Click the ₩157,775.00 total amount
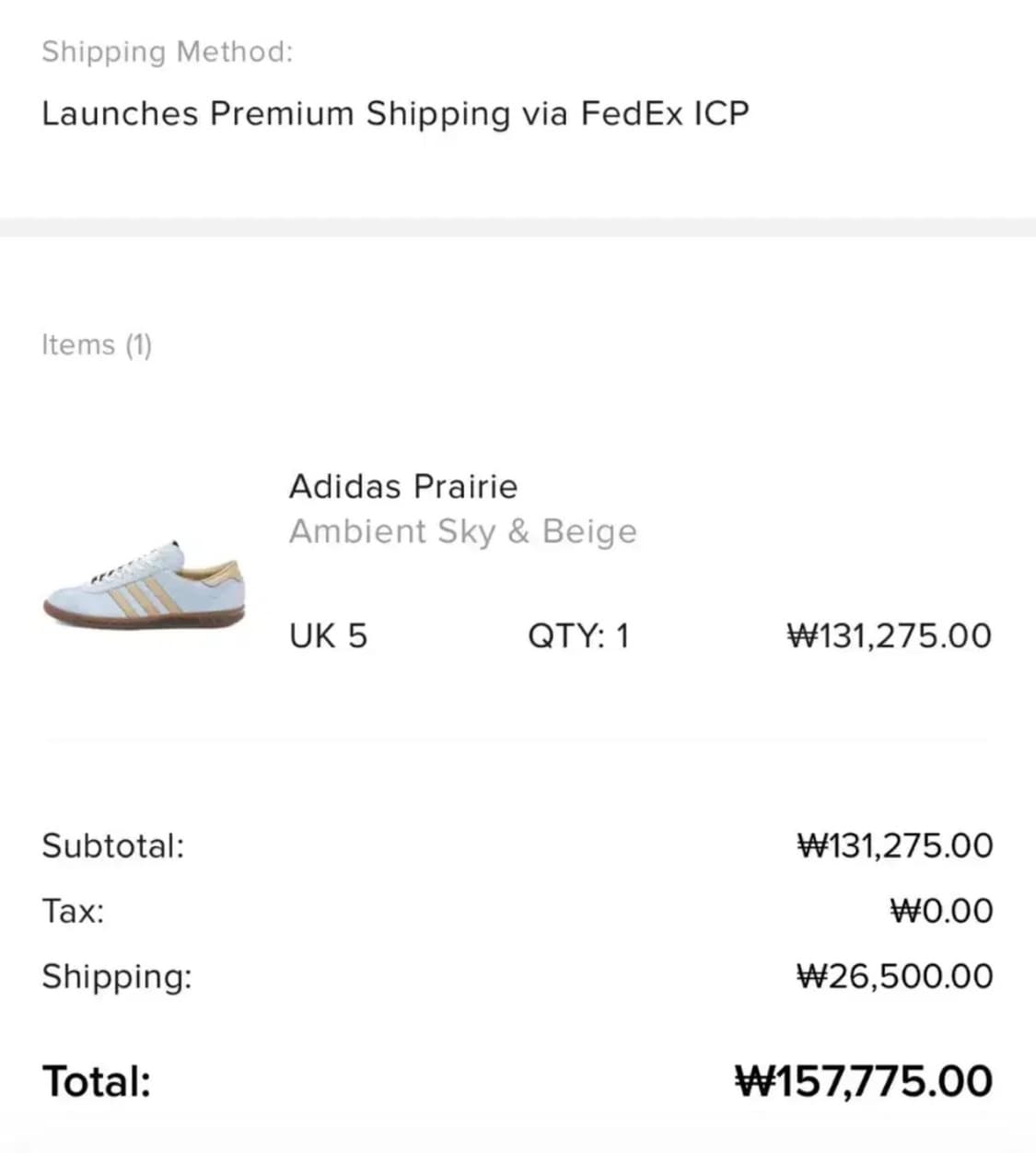 point(864,1081)
